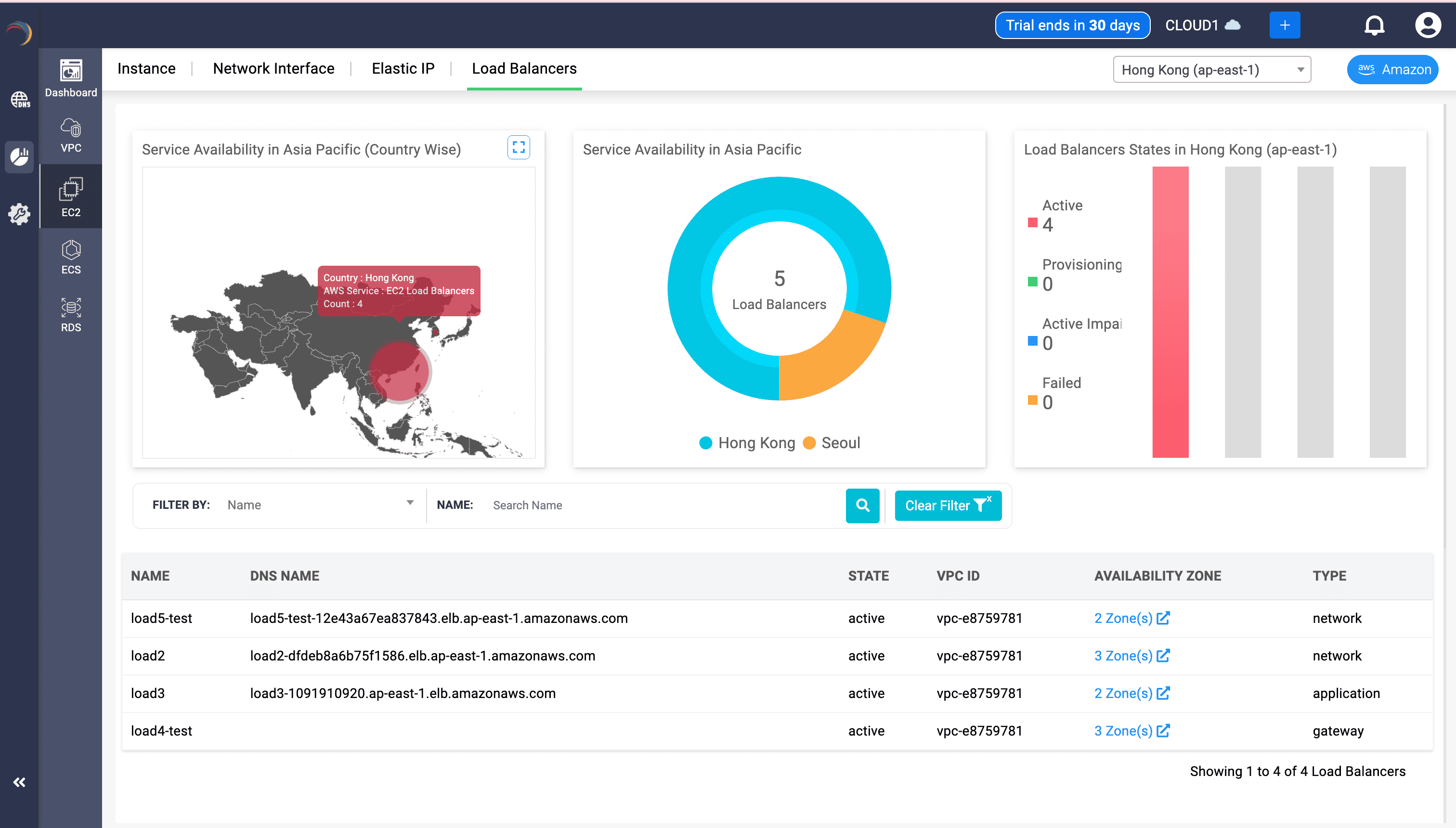Image resolution: width=1456 pixels, height=828 pixels.
Task: Expand the country-wise map to fullscreen
Action: [x=518, y=147]
